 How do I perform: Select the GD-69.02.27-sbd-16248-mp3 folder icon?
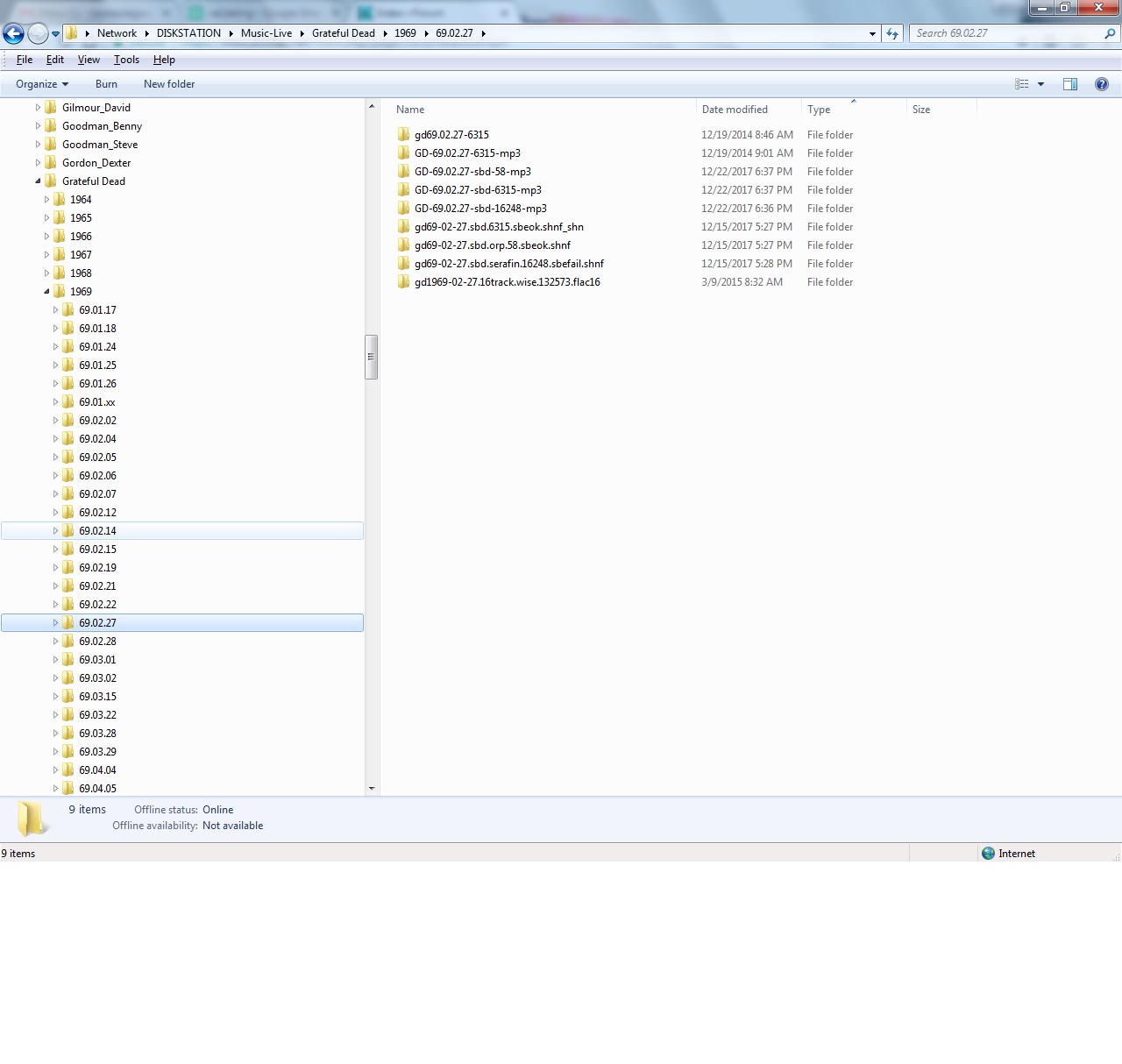(403, 209)
